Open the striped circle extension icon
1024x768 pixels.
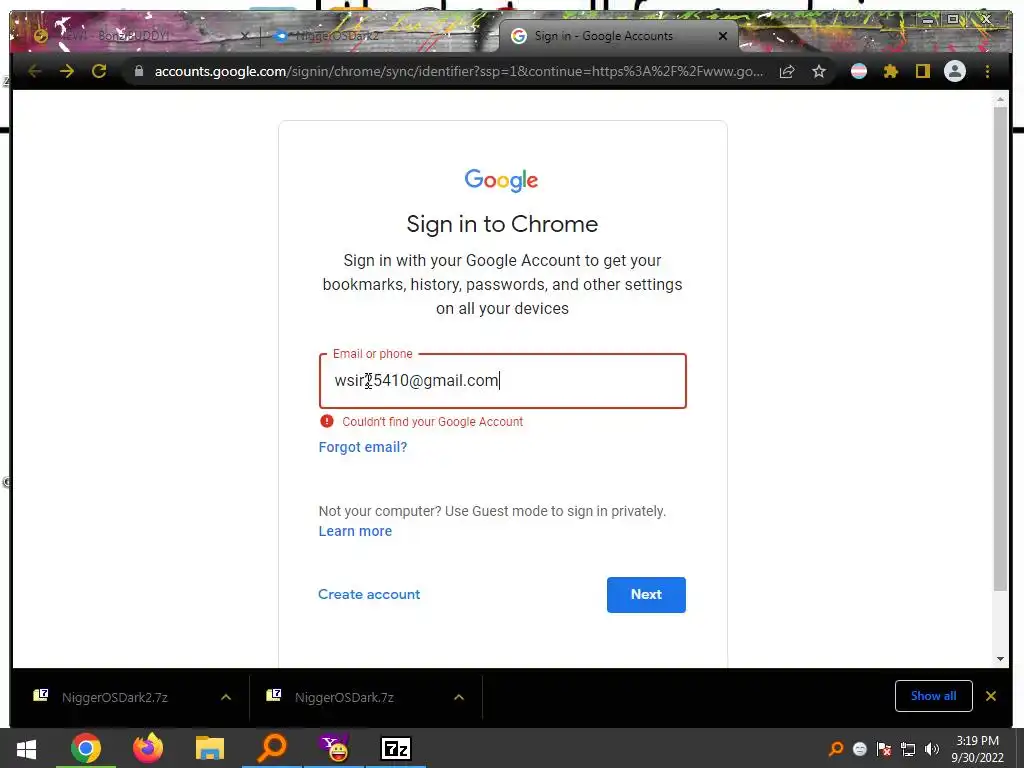click(859, 71)
